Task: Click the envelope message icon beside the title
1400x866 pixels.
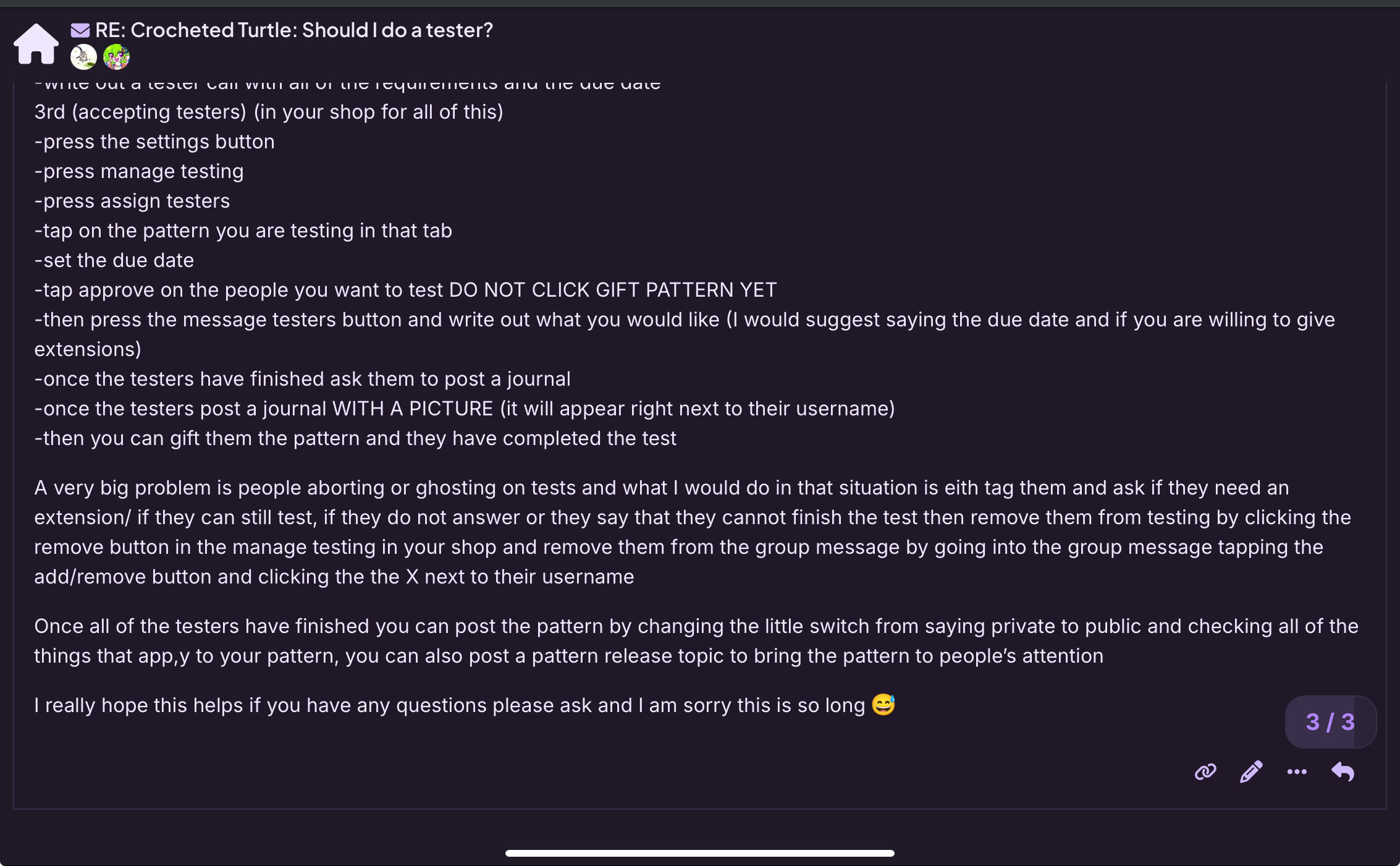Action: (x=80, y=30)
